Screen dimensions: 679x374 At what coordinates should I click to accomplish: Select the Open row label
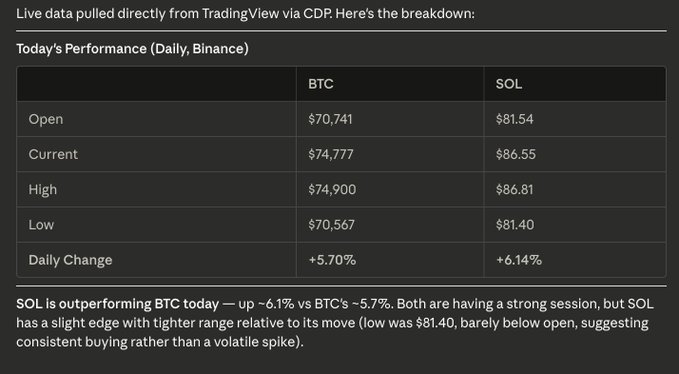click(x=46, y=119)
